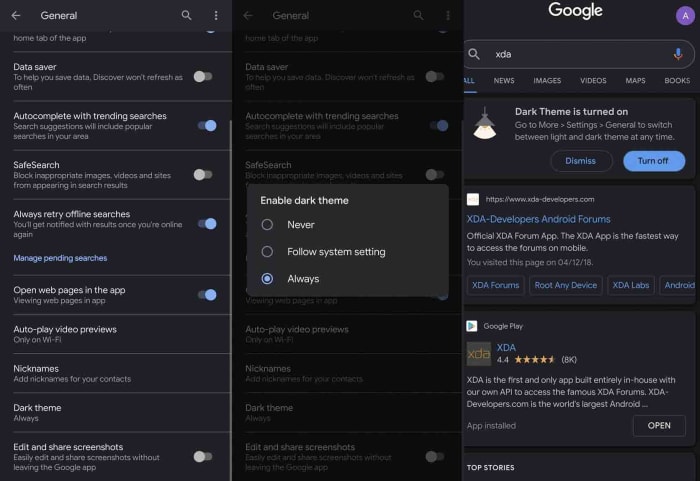Tap the Android chip in sitelinks
Screen dimensions: 700x481
click(678, 285)
